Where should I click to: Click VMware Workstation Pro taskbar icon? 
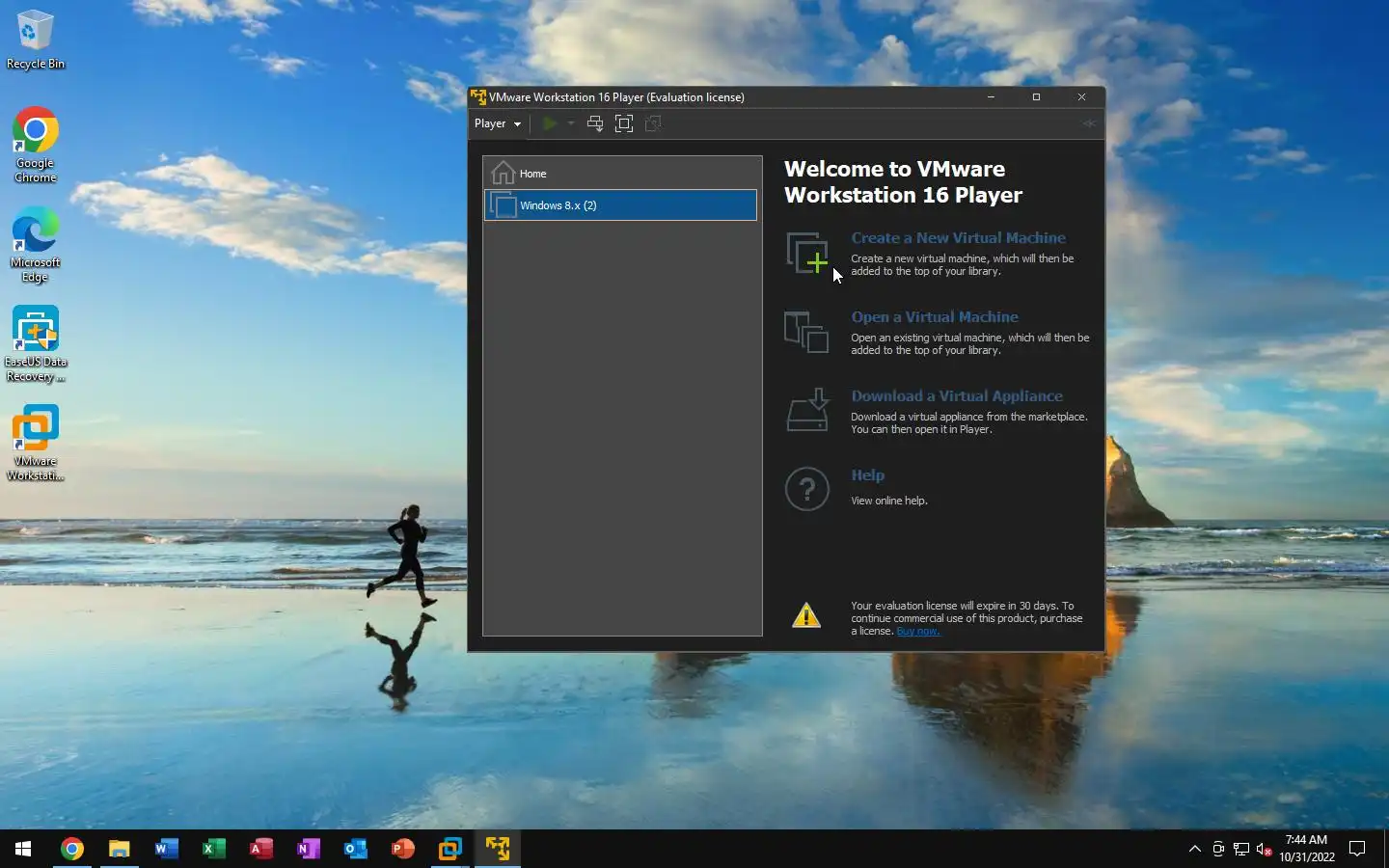pyautogui.click(x=449, y=849)
